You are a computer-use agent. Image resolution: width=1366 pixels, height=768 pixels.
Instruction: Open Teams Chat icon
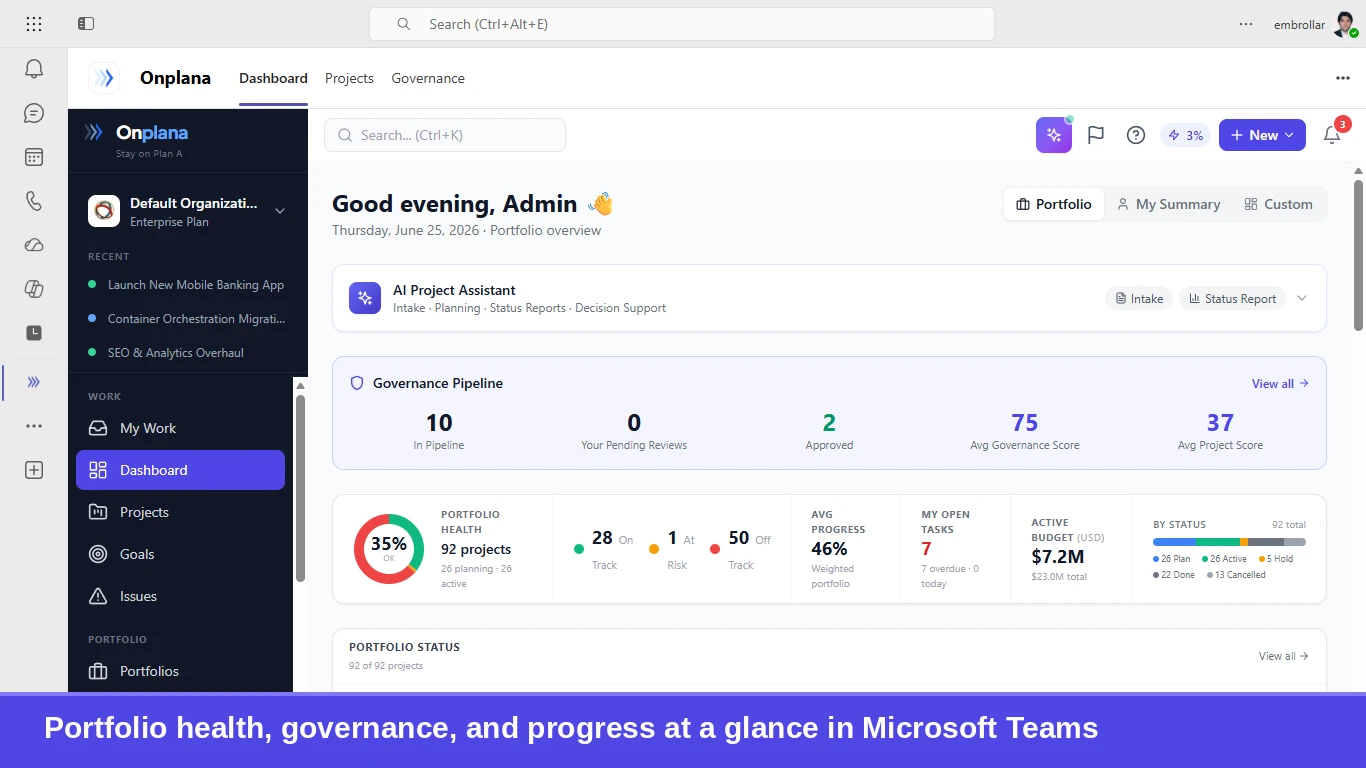point(34,113)
